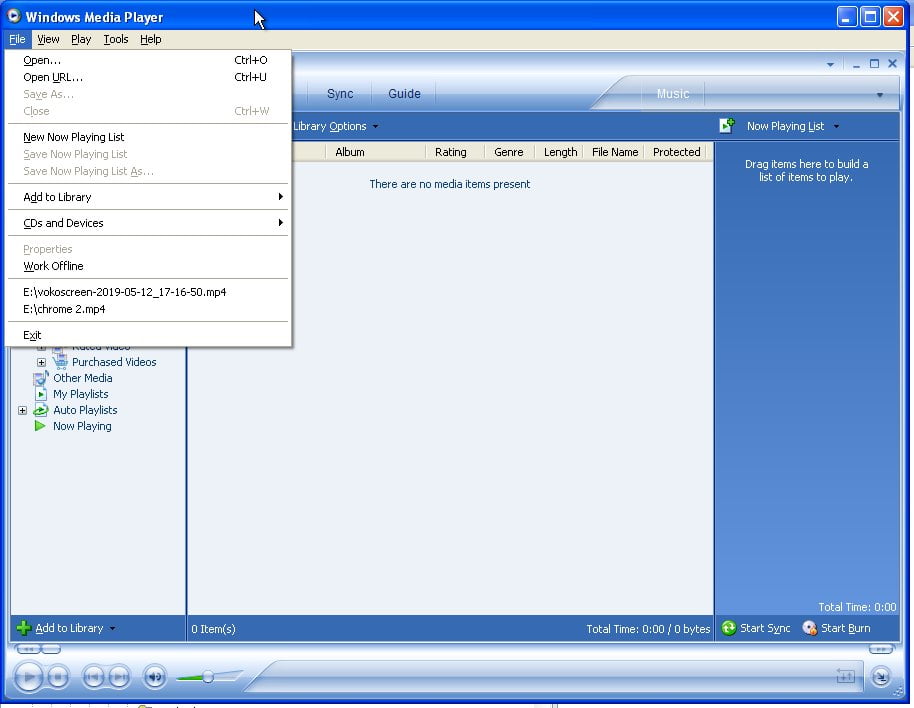Sort by the File Name column header
Viewport: 914px width, 708px height.
[x=615, y=152]
